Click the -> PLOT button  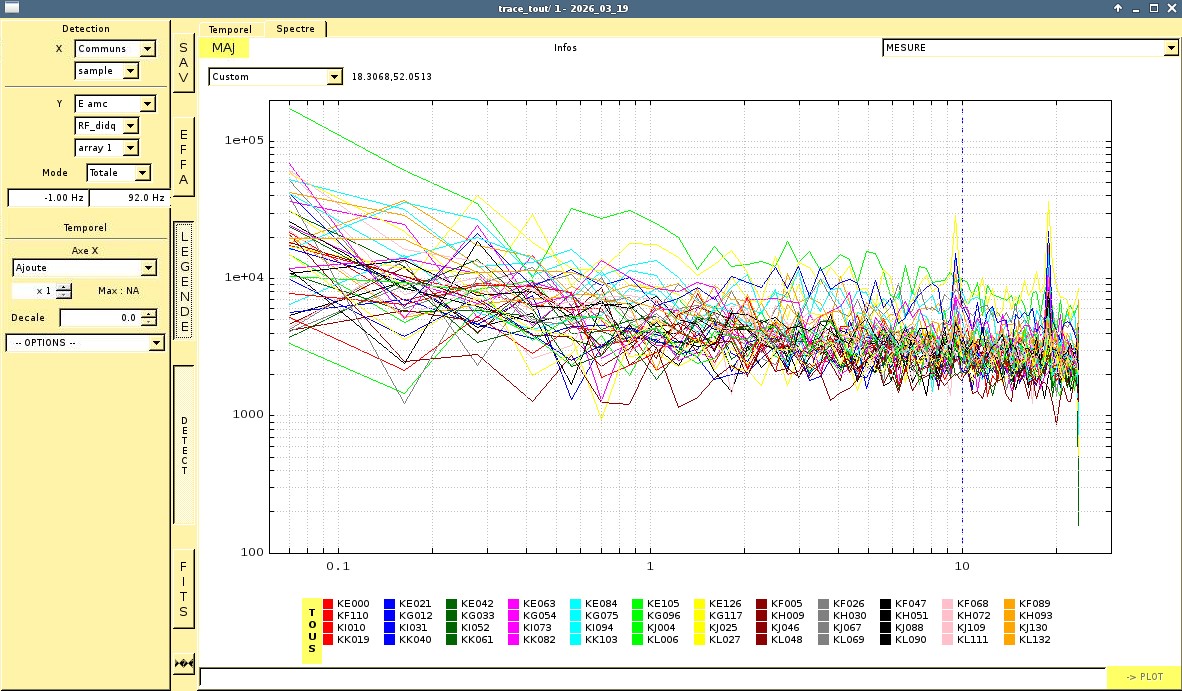1144,677
